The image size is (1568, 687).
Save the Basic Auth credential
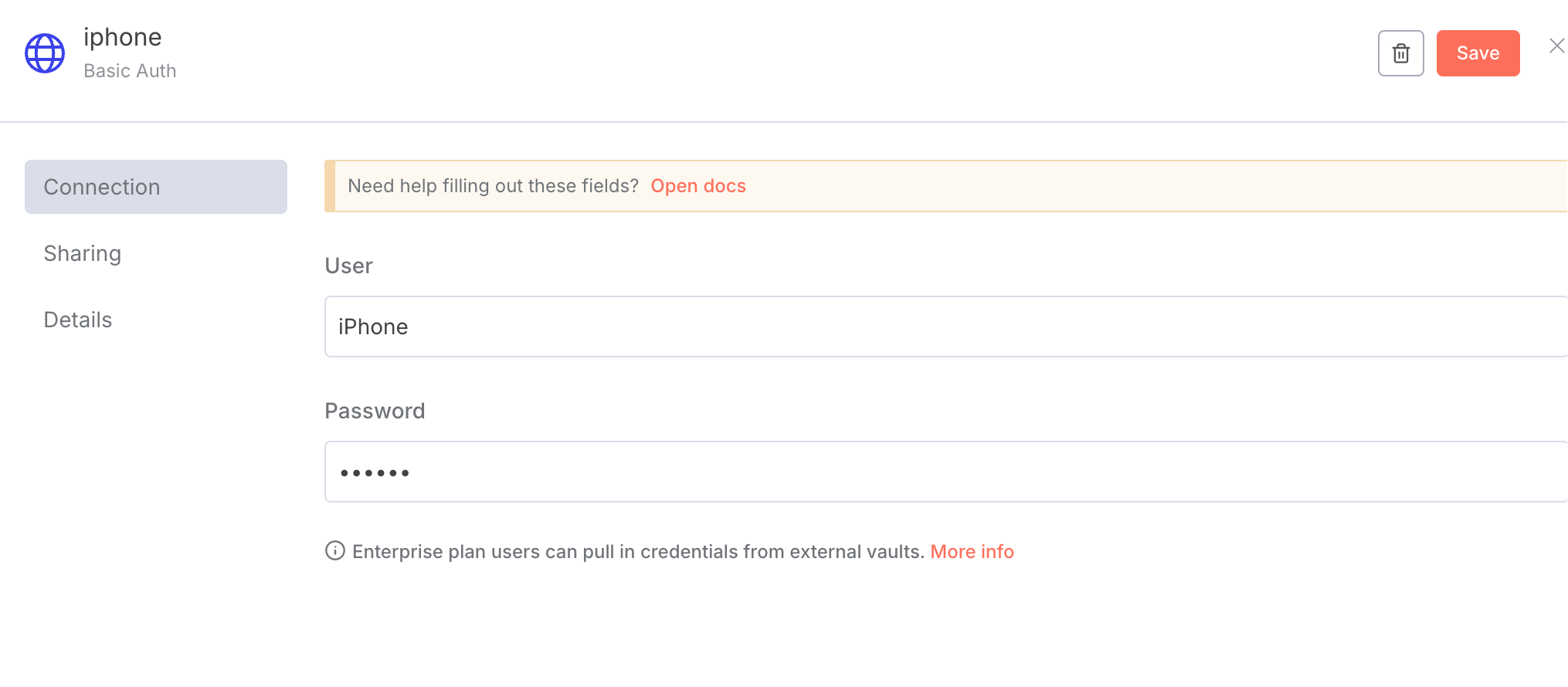pos(1478,53)
